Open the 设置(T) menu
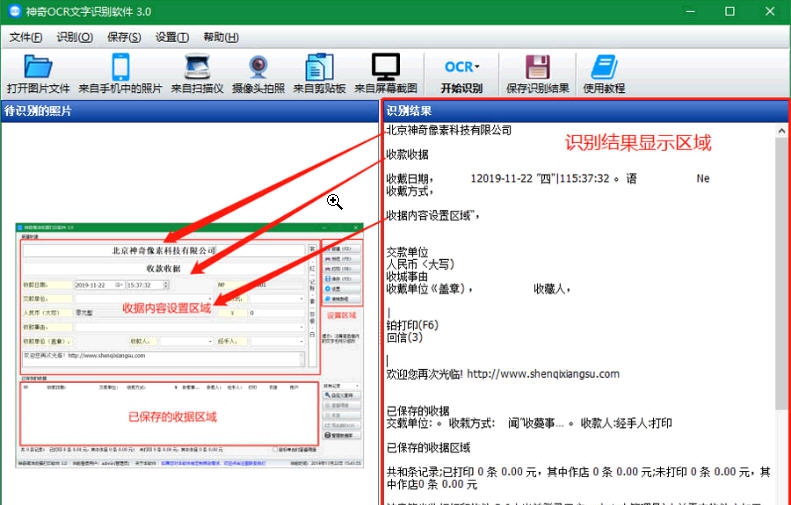The image size is (791, 505). tap(172, 37)
